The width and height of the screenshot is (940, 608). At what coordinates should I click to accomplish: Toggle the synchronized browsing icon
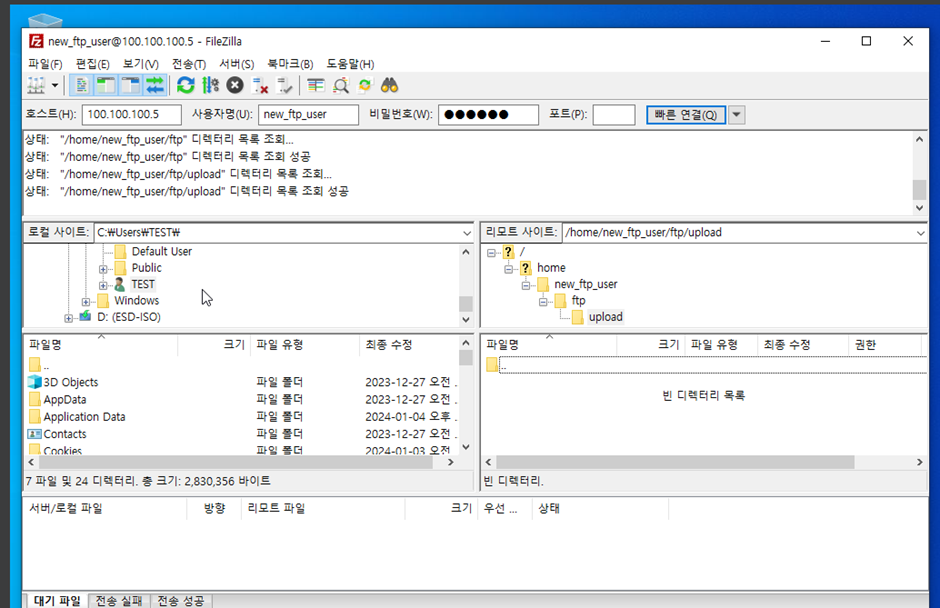364,86
